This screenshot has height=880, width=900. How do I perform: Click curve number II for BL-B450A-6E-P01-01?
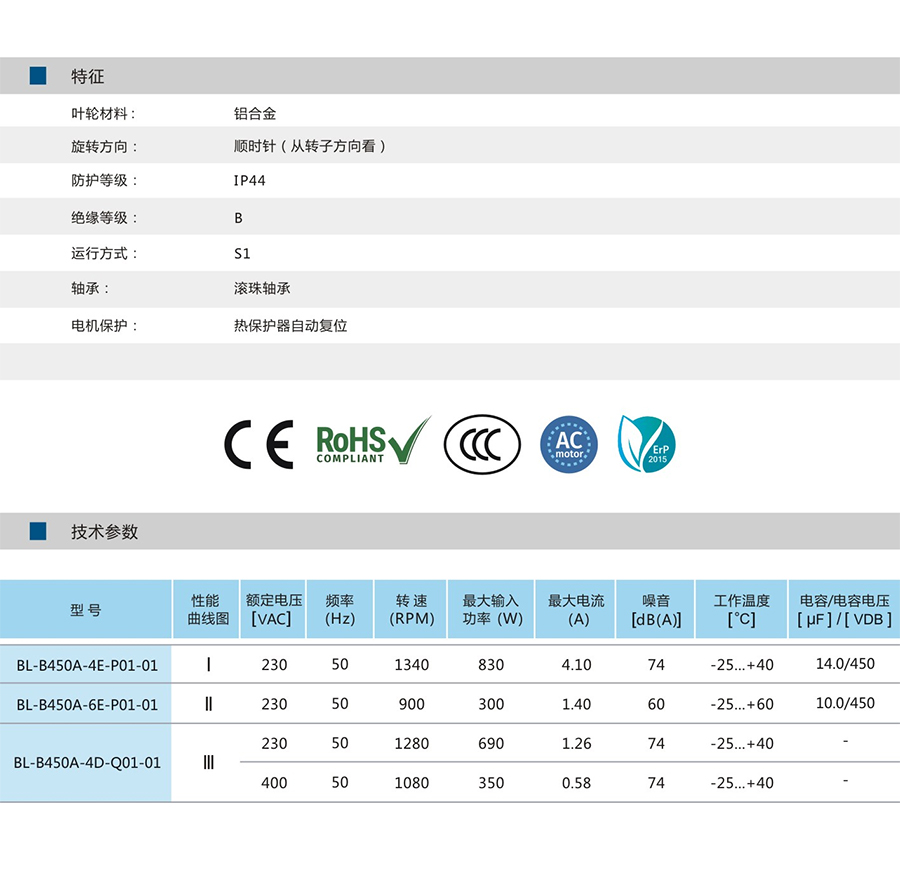click(208, 704)
